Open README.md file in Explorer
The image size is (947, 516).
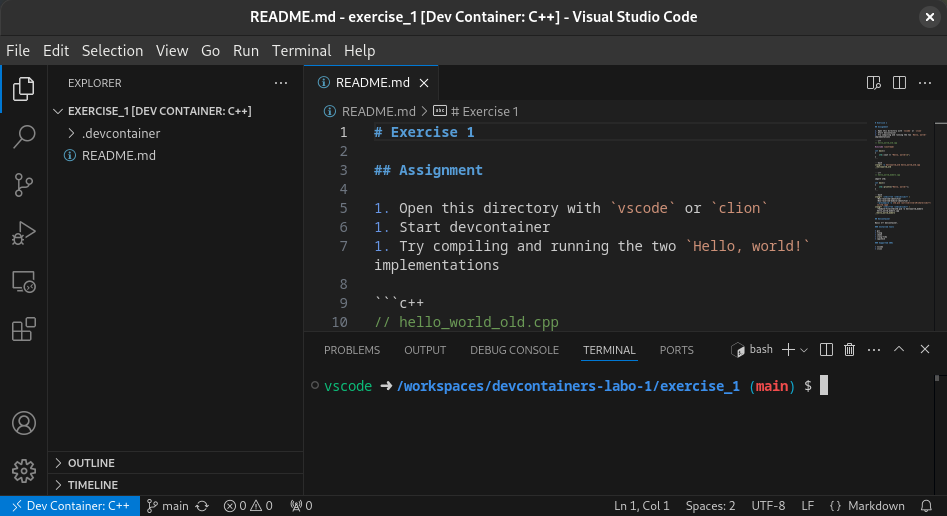point(118,155)
